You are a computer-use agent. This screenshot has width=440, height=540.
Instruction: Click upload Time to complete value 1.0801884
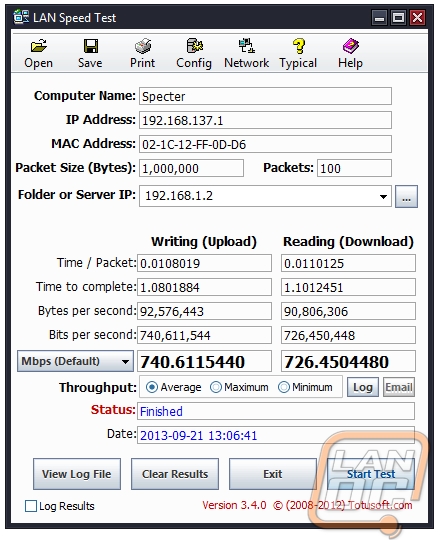pos(205,287)
